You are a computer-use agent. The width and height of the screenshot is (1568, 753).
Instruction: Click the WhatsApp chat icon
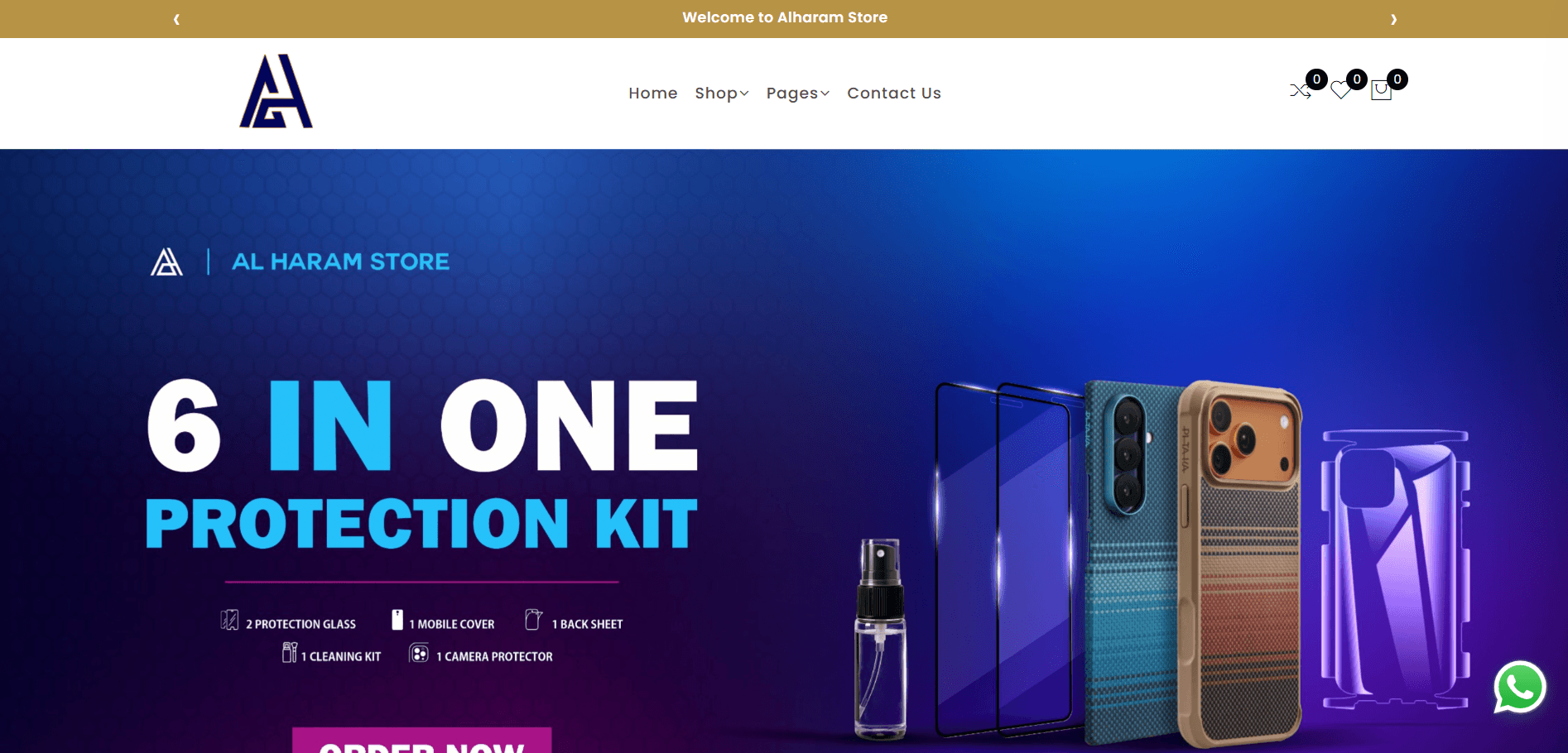tap(1520, 687)
